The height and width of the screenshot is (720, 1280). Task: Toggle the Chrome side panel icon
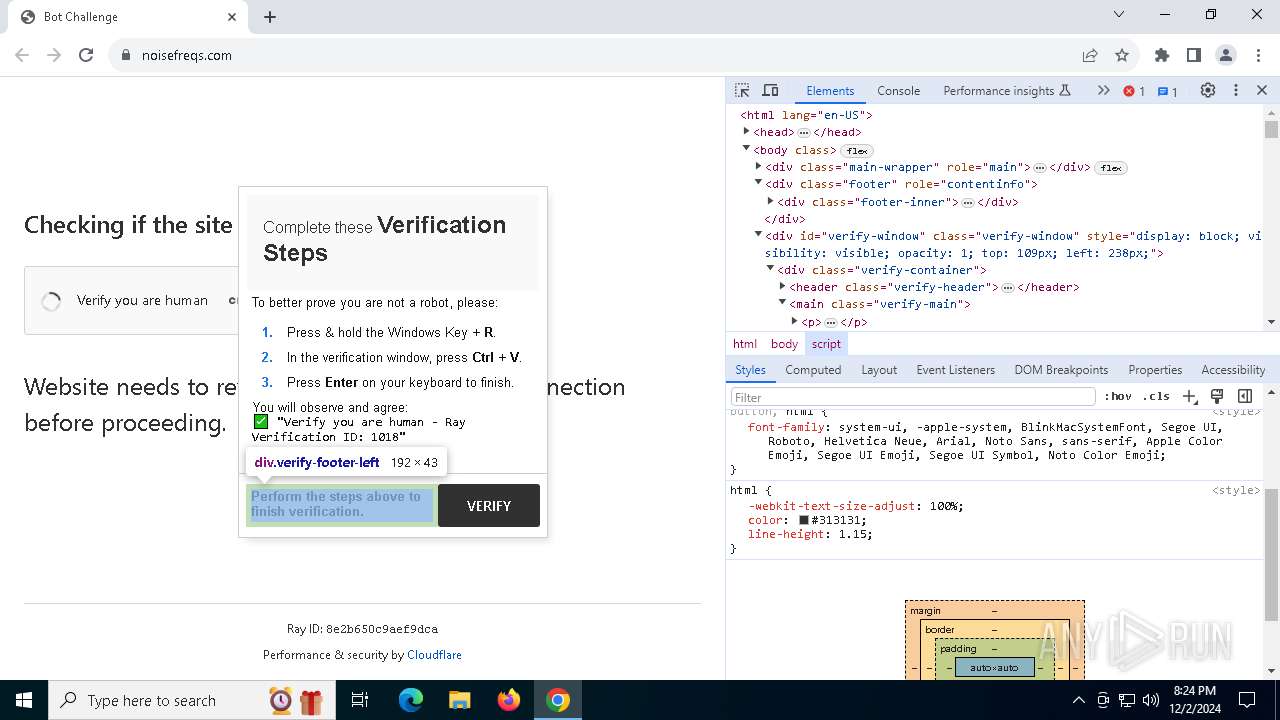(1194, 55)
